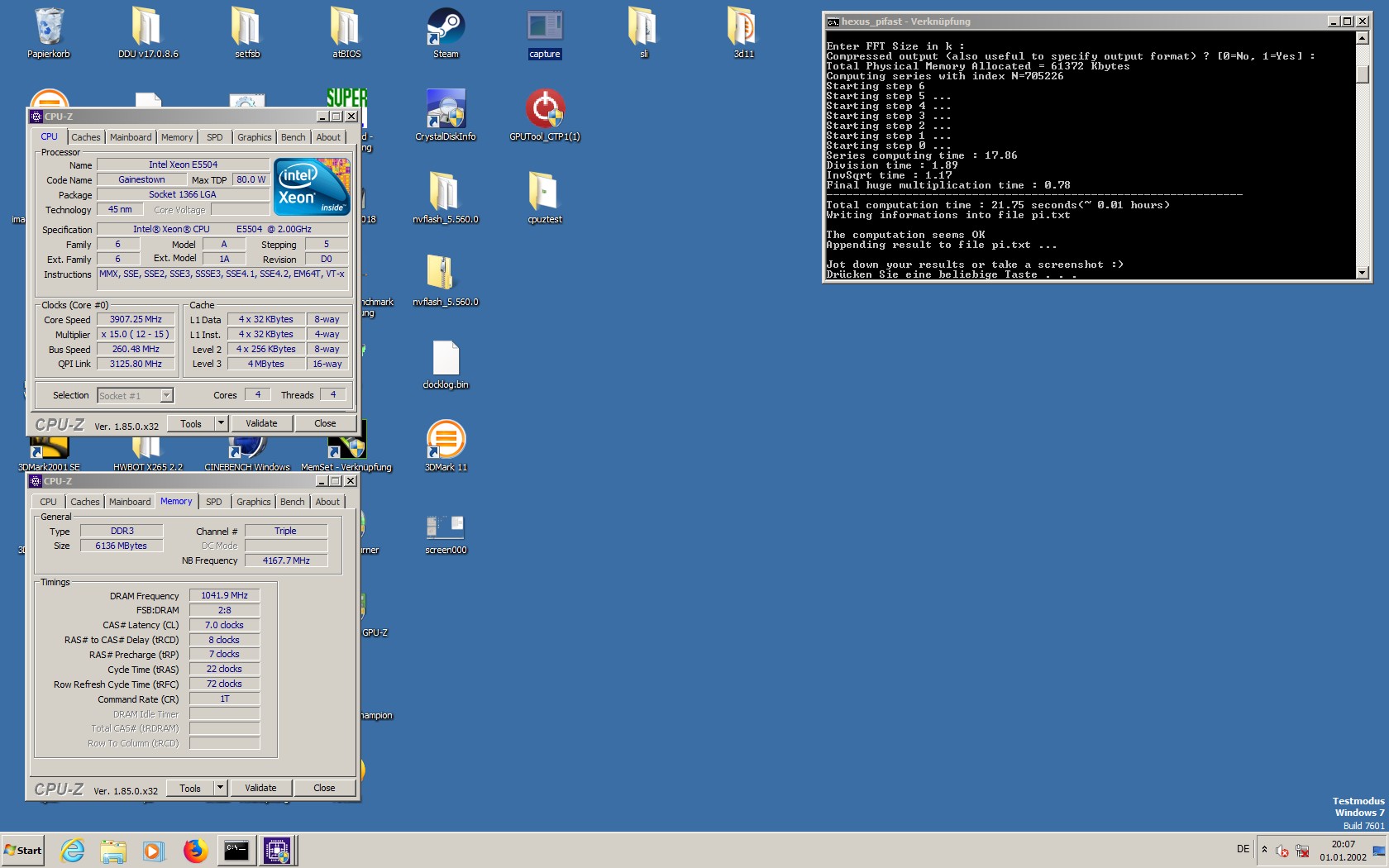Image resolution: width=1389 pixels, height=868 pixels.
Task: Click Tools button in upper CPU-Z
Action: click(191, 423)
